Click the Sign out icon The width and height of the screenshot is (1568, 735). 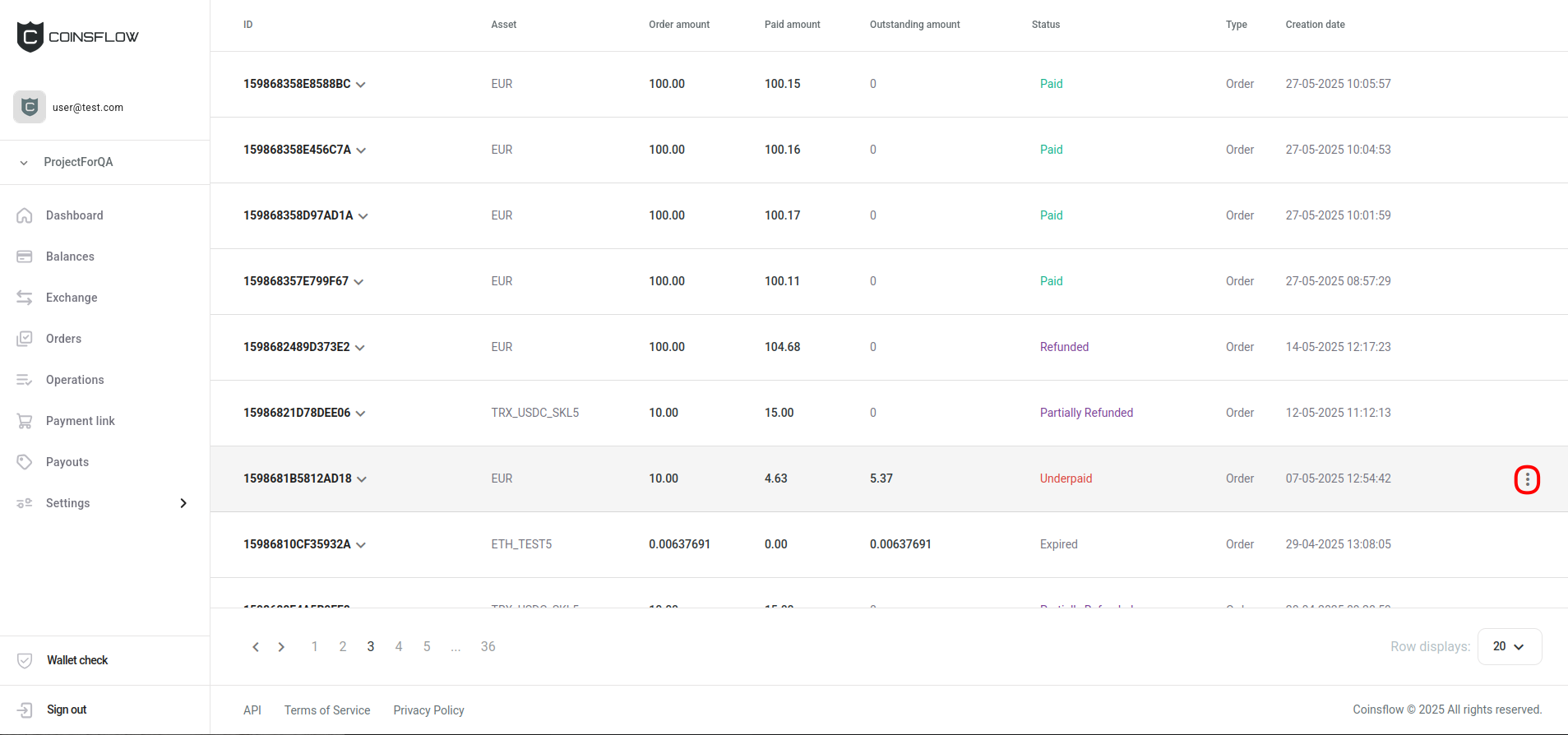(x=25, y=710)
